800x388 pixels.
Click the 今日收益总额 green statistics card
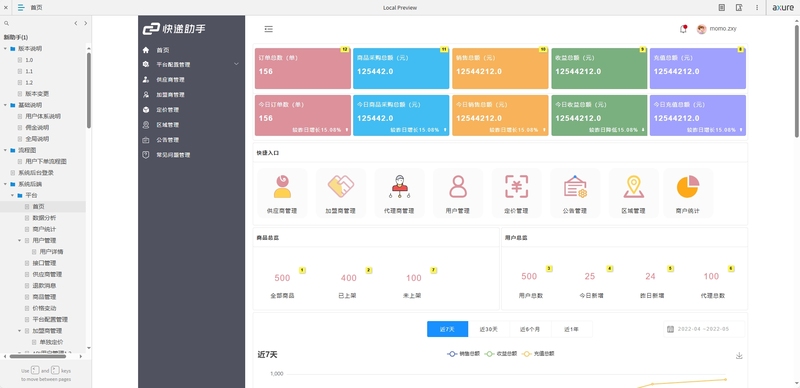click(x=599, y=115)
